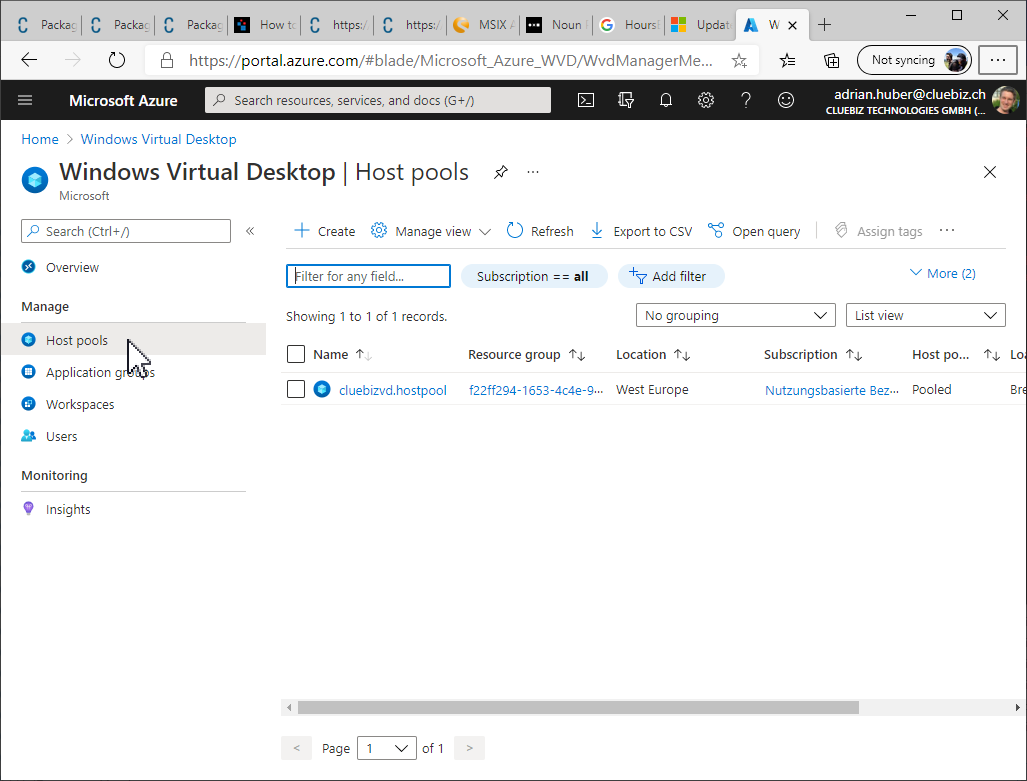Click Create host pool button

click(324, 231)
